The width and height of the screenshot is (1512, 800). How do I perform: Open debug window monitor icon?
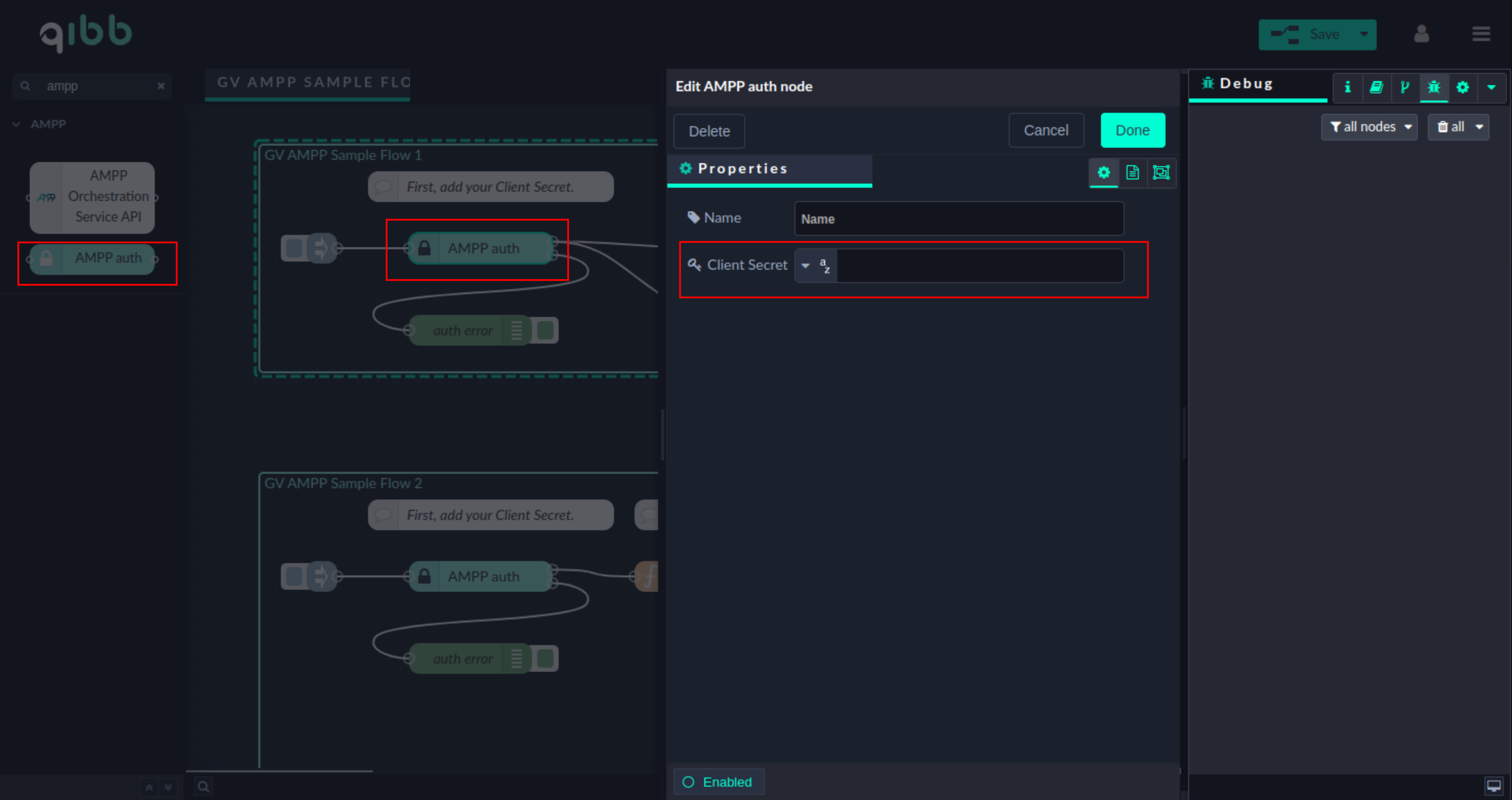coord(1493,785)
